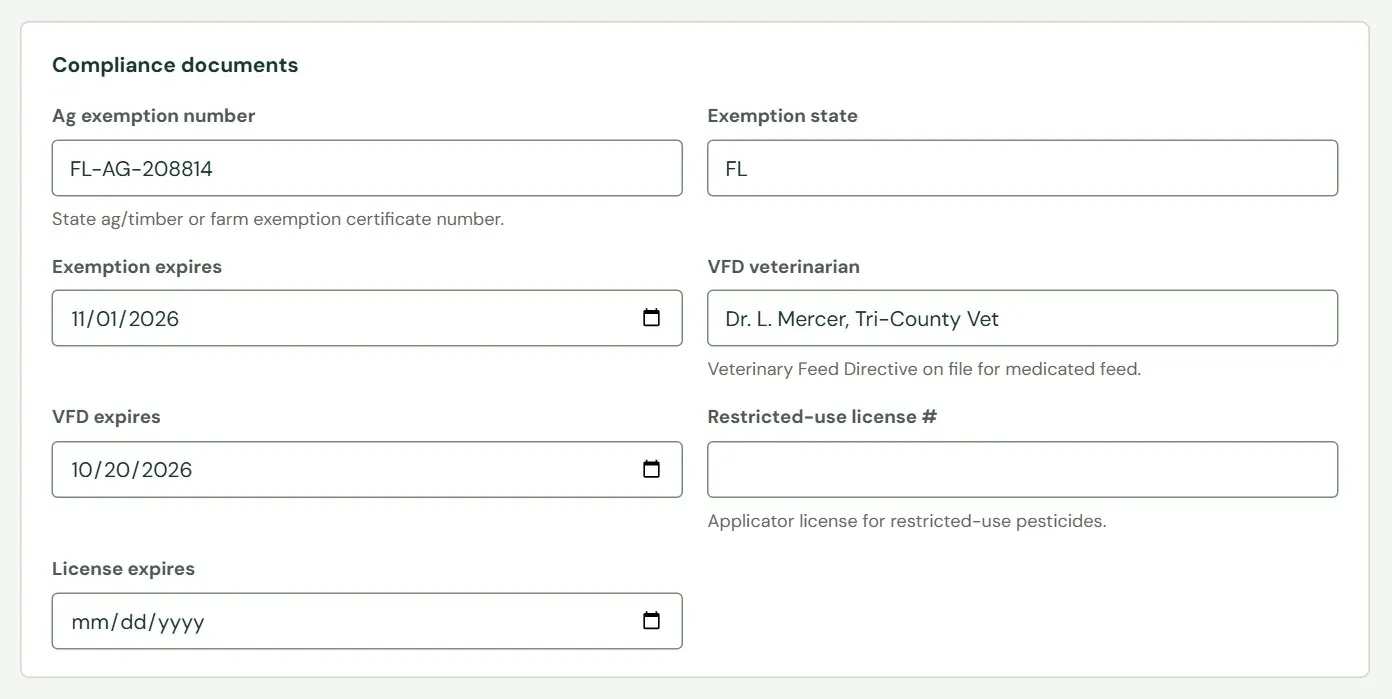Click the License expires label

[123, 569]
